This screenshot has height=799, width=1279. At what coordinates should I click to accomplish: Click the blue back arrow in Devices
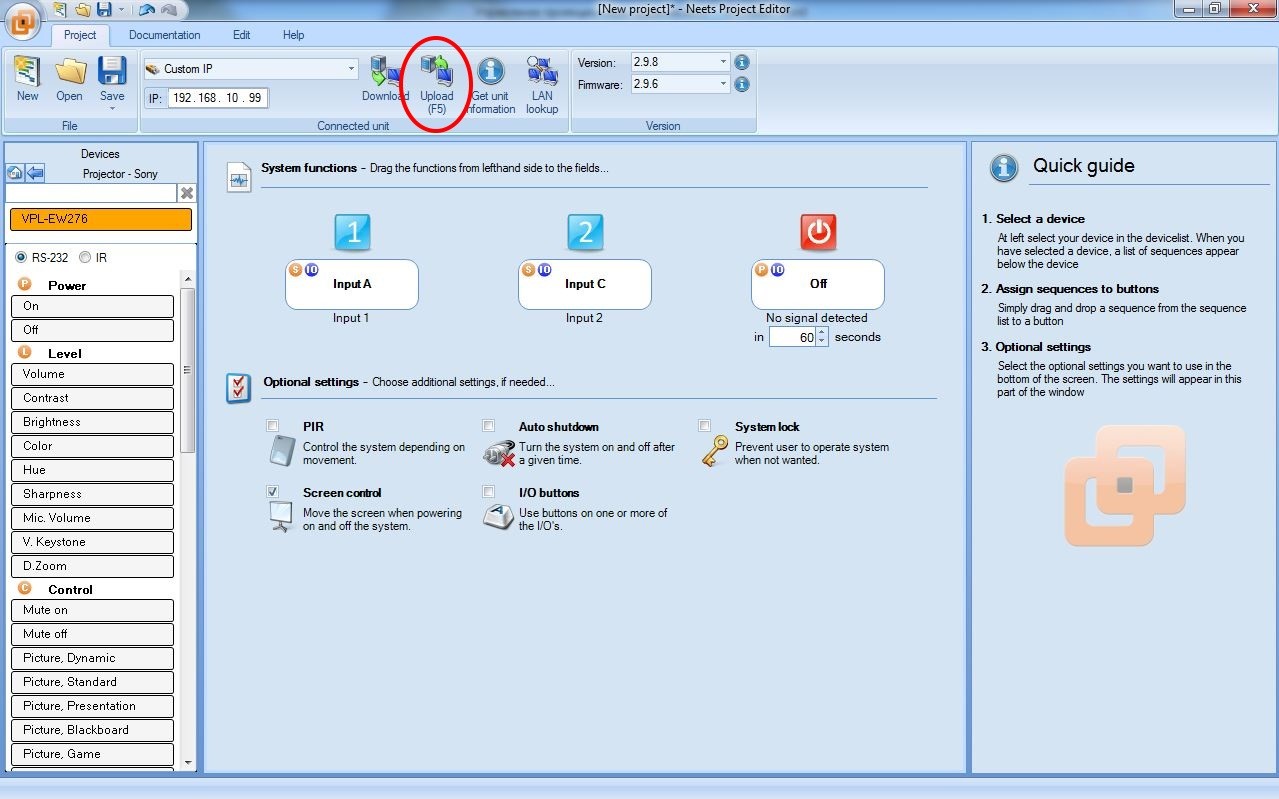pos(35,173)
